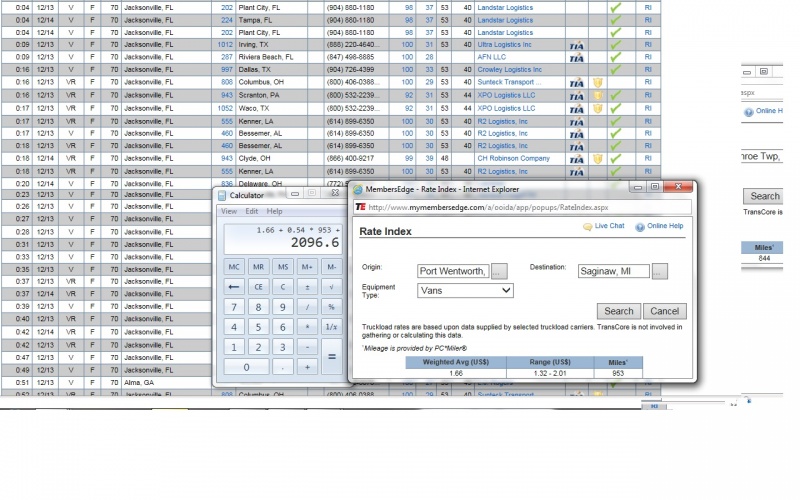The image size is (800, 500).
Task: Click the TE site icon in address bar
Action: click(x=361, y=207)
